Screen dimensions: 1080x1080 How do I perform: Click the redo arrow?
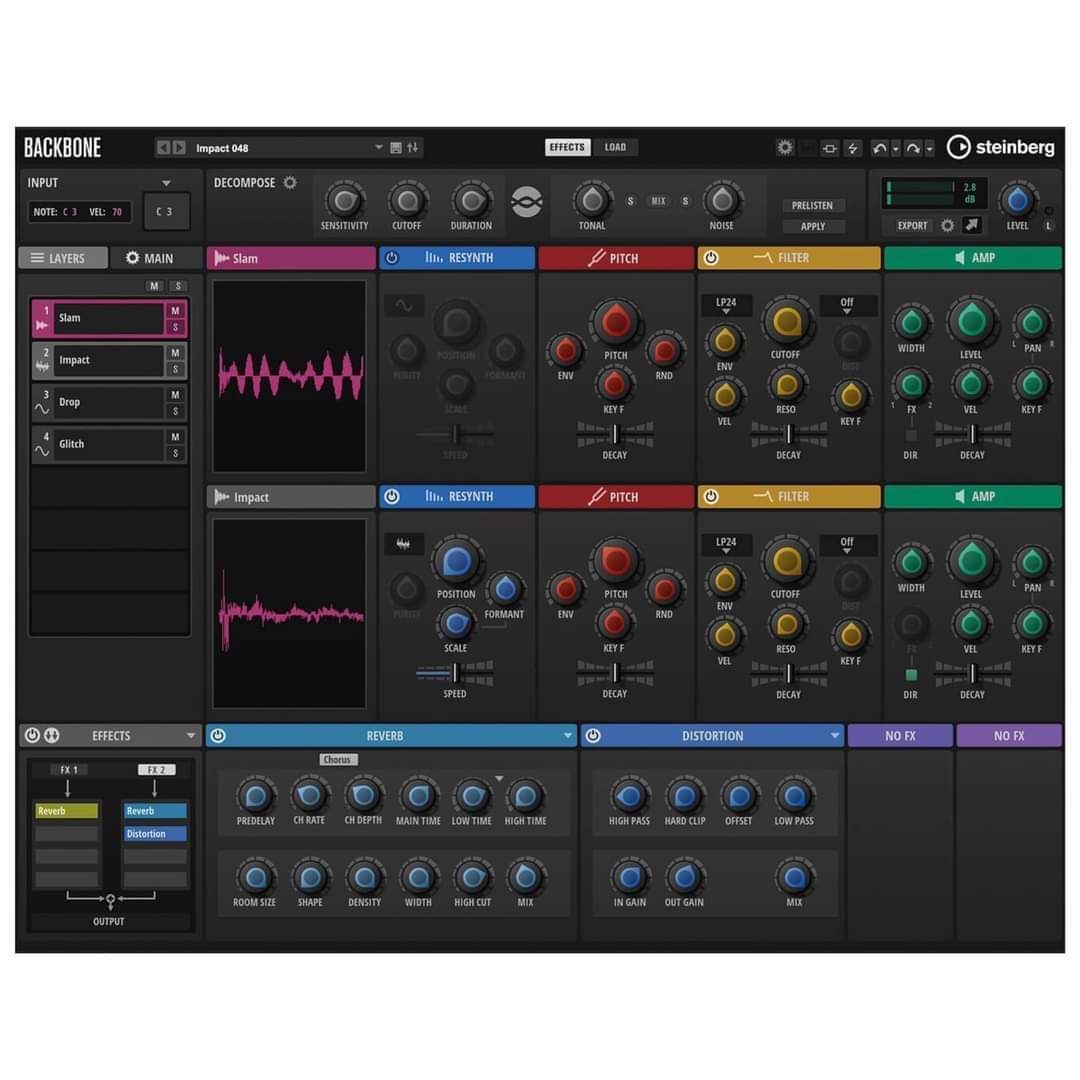click(x=913, y=148)
